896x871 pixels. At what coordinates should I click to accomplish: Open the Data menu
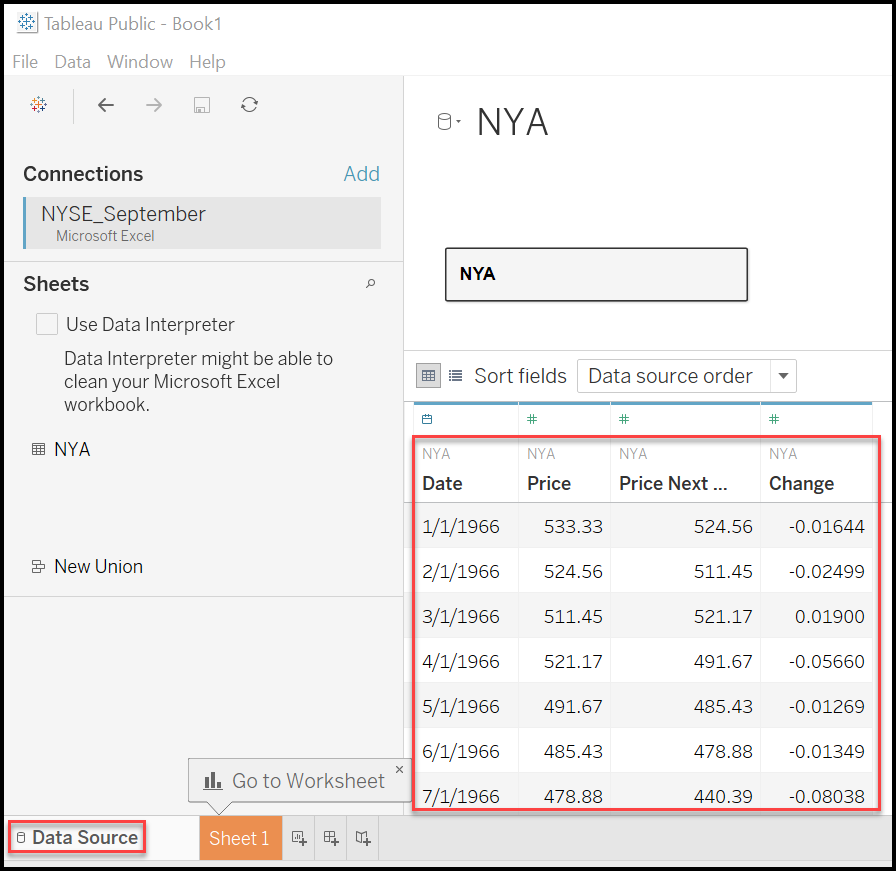coord(72,62)
